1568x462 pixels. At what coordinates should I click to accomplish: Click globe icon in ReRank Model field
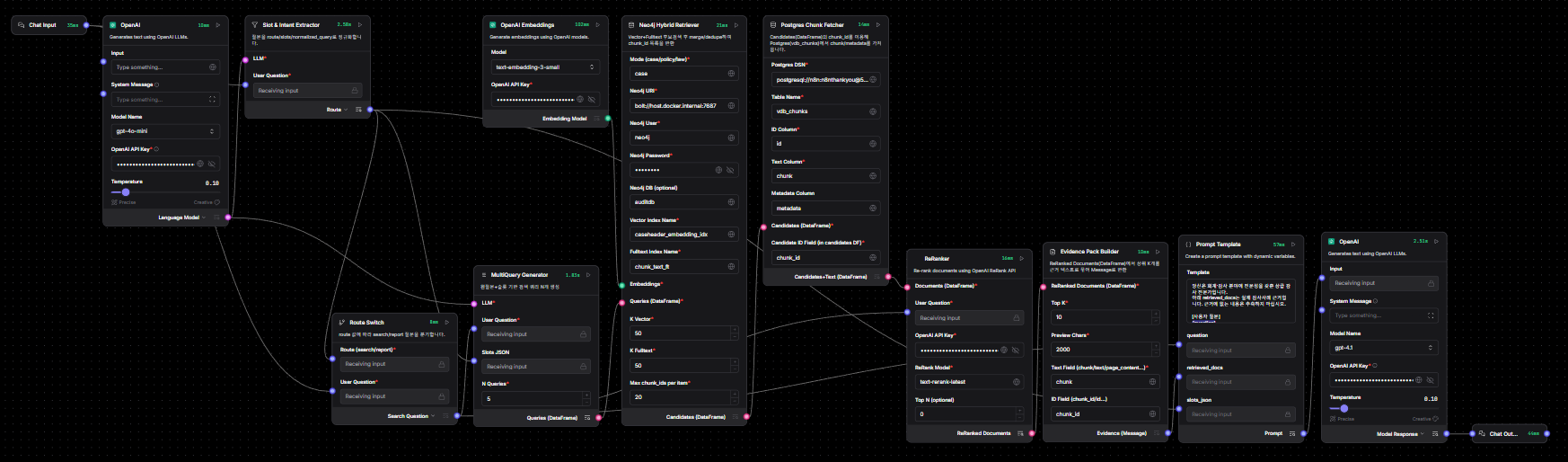1017,382
